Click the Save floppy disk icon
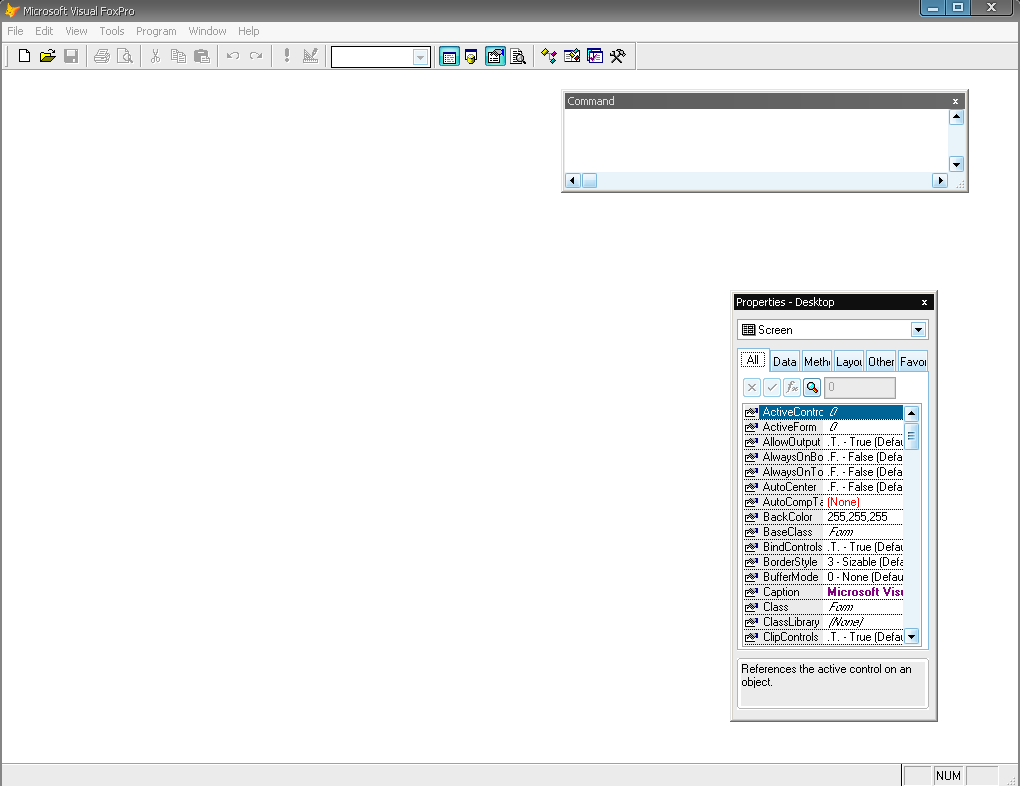This screenshot has width=1020, height=786. 71,56
